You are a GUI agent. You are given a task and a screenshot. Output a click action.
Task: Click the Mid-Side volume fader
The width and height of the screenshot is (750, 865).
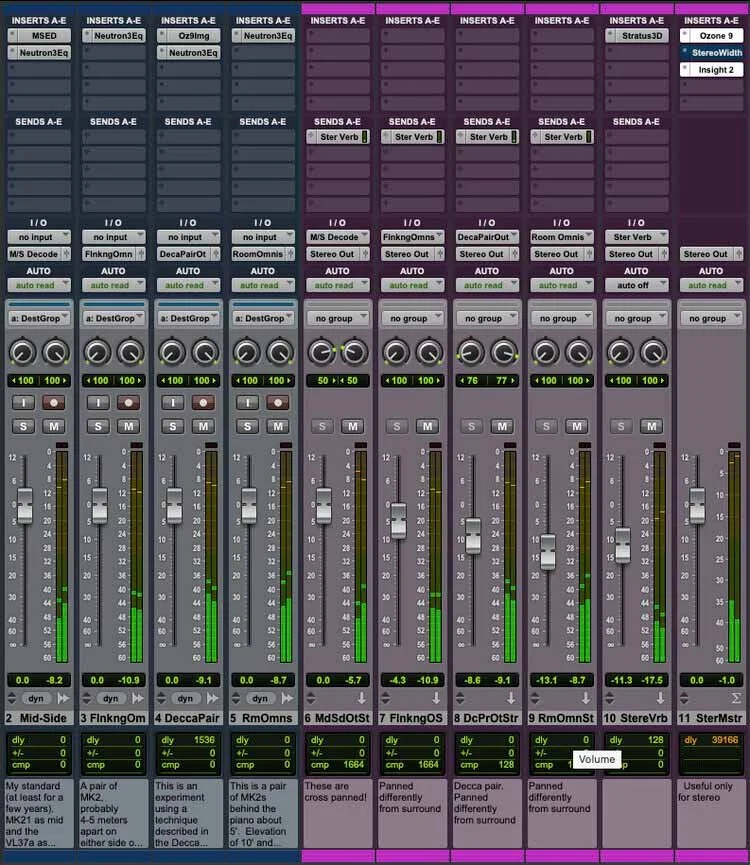pyautogui.click(x=25, y=505)
